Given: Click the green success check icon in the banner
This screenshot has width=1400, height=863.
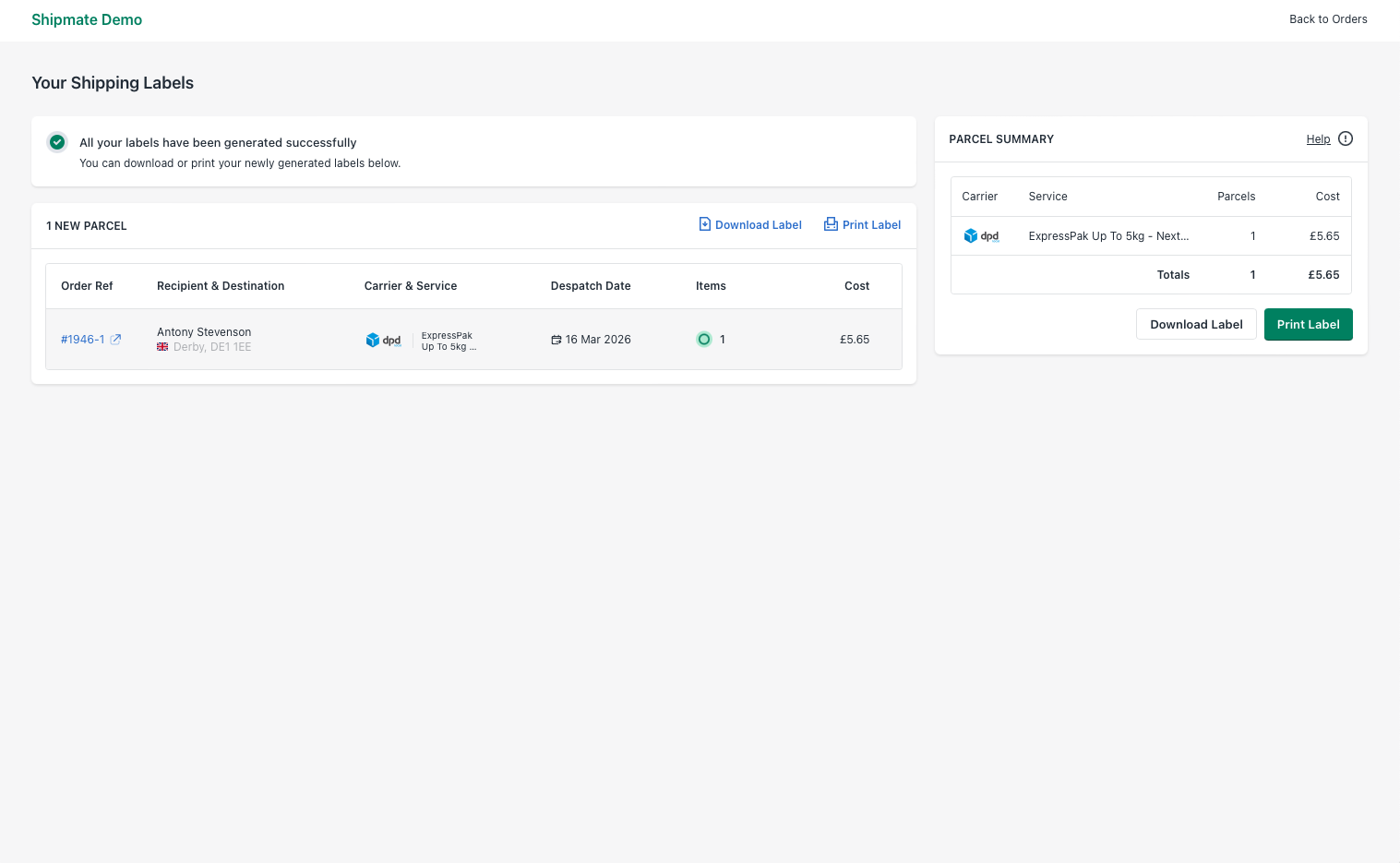Looking at the screenshot, I should click(x=57, y=142).
